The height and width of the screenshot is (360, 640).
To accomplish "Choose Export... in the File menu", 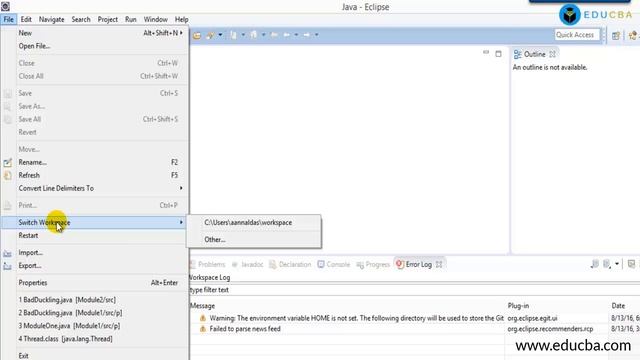I will [94, 266].
